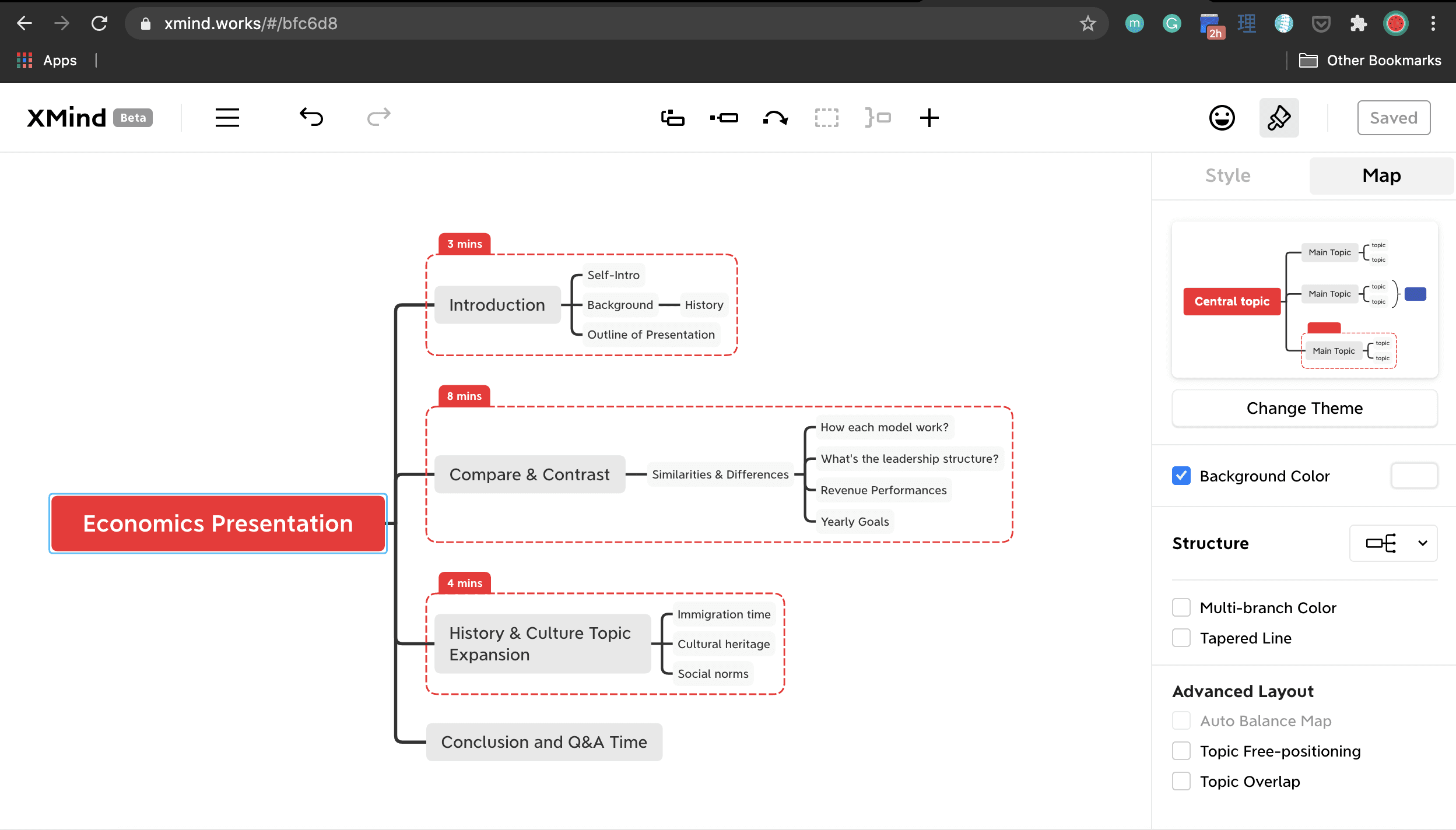Select the 3 mins boundary label
Image resolution: width=1456 pixels, height=830 pixels.
coord(465,244)
